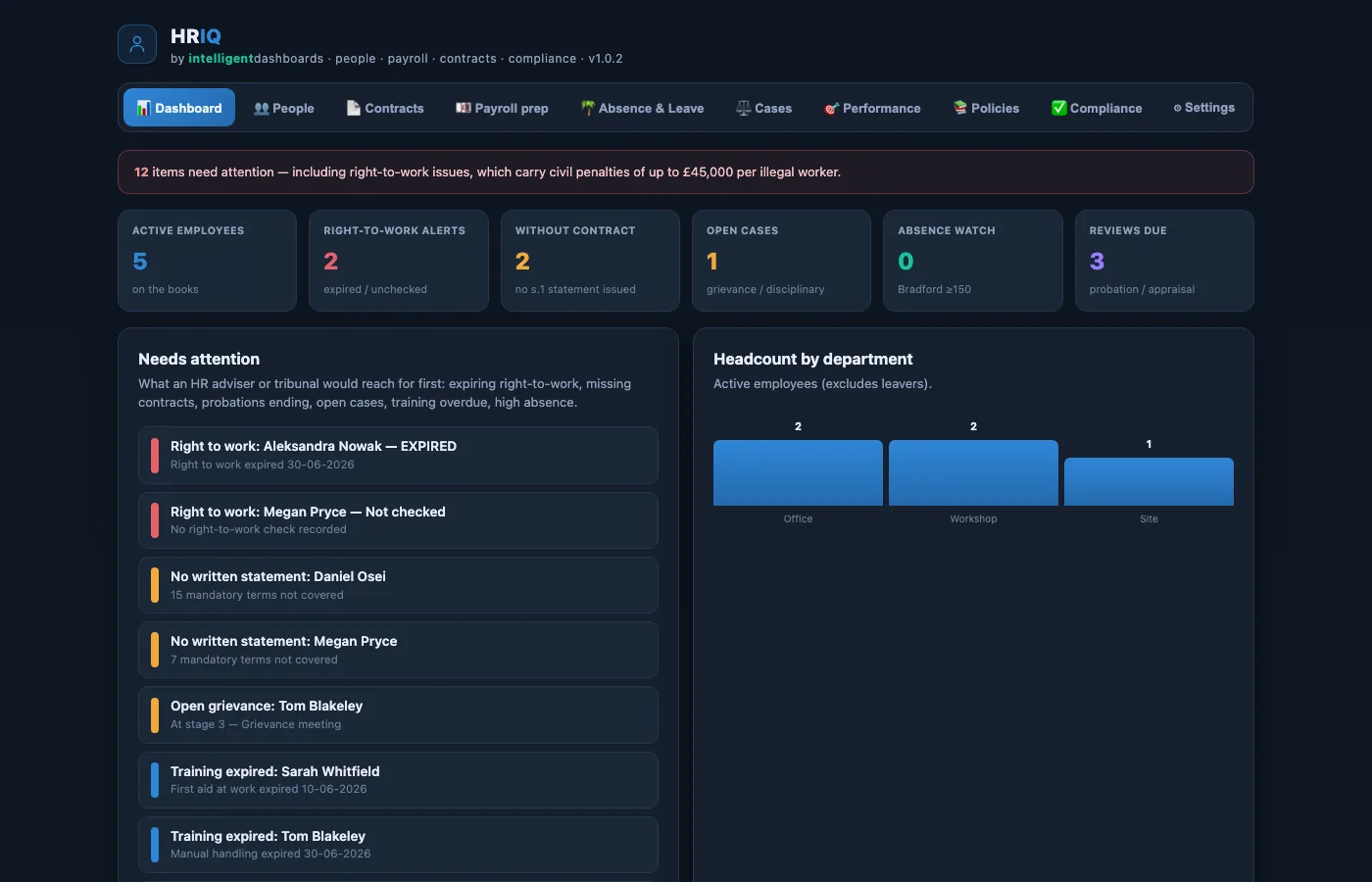Click the 'Active employees (excludes leavers).' text

click(822, 383)
